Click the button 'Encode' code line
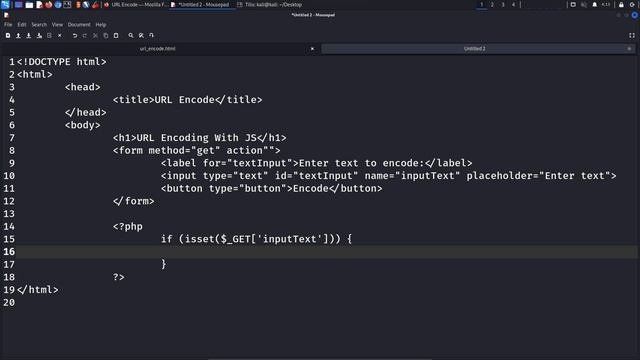Viewport: 640px width, 360px height. [x=271, y=188]
